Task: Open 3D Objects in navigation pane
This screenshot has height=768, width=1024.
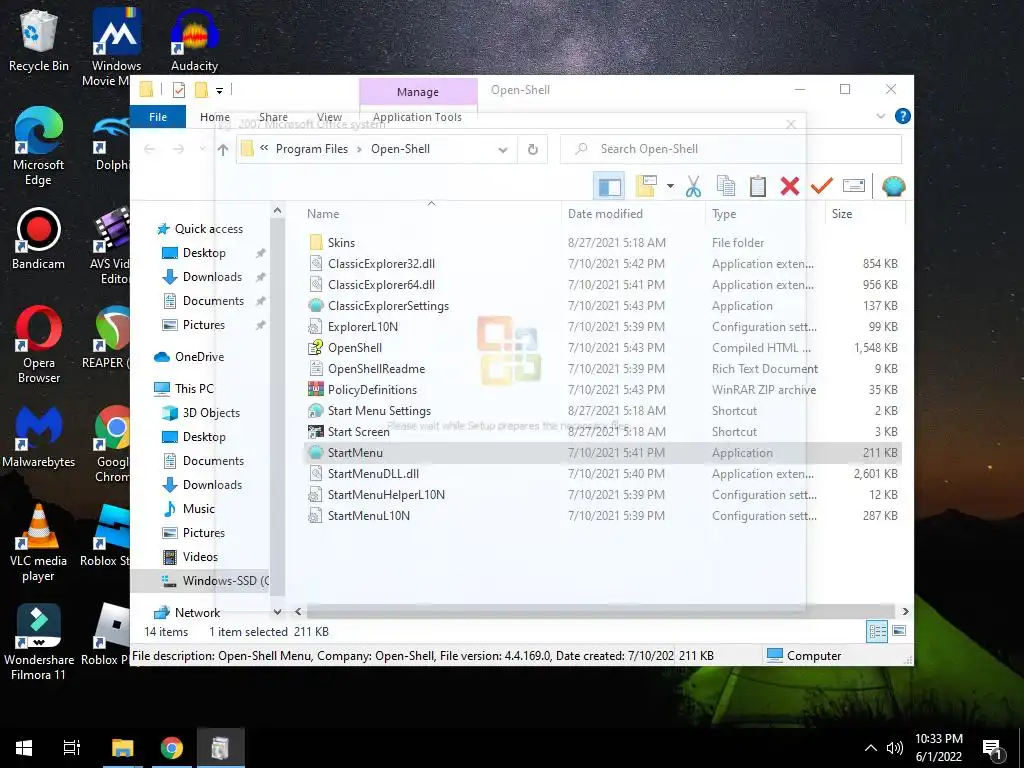Action: [x=211, y=413]
